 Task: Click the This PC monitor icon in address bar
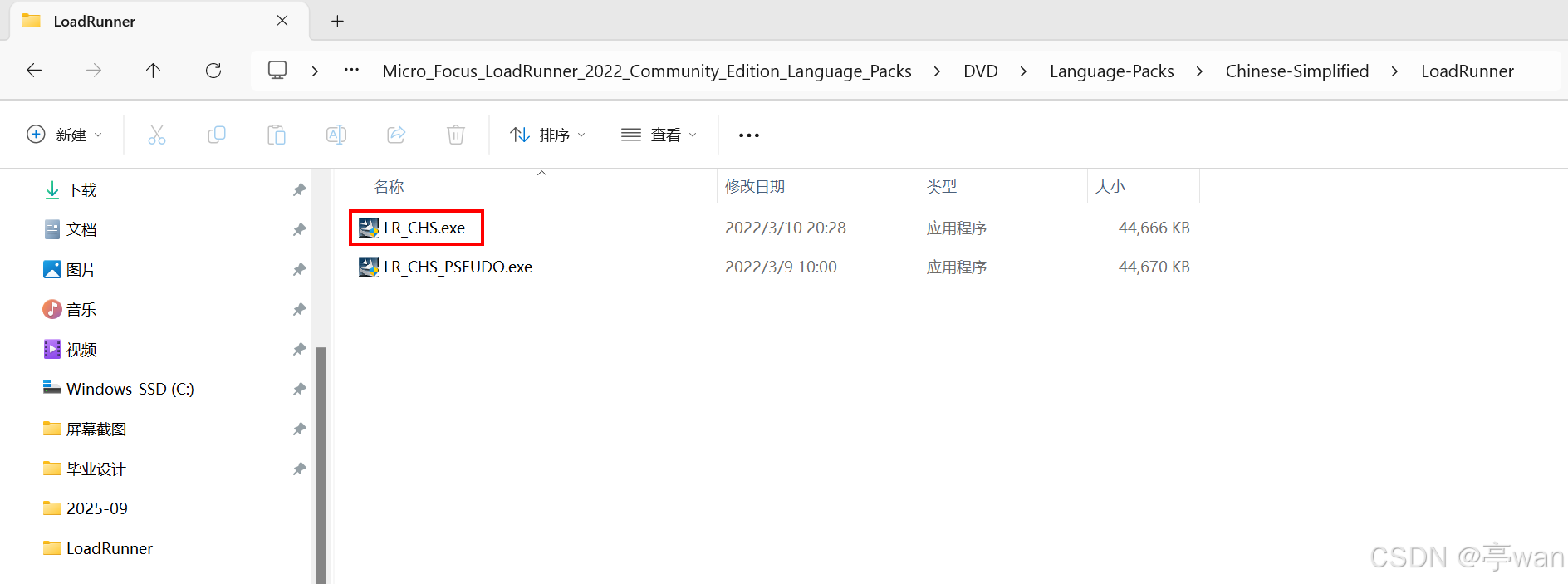click(x=277, y=70)
